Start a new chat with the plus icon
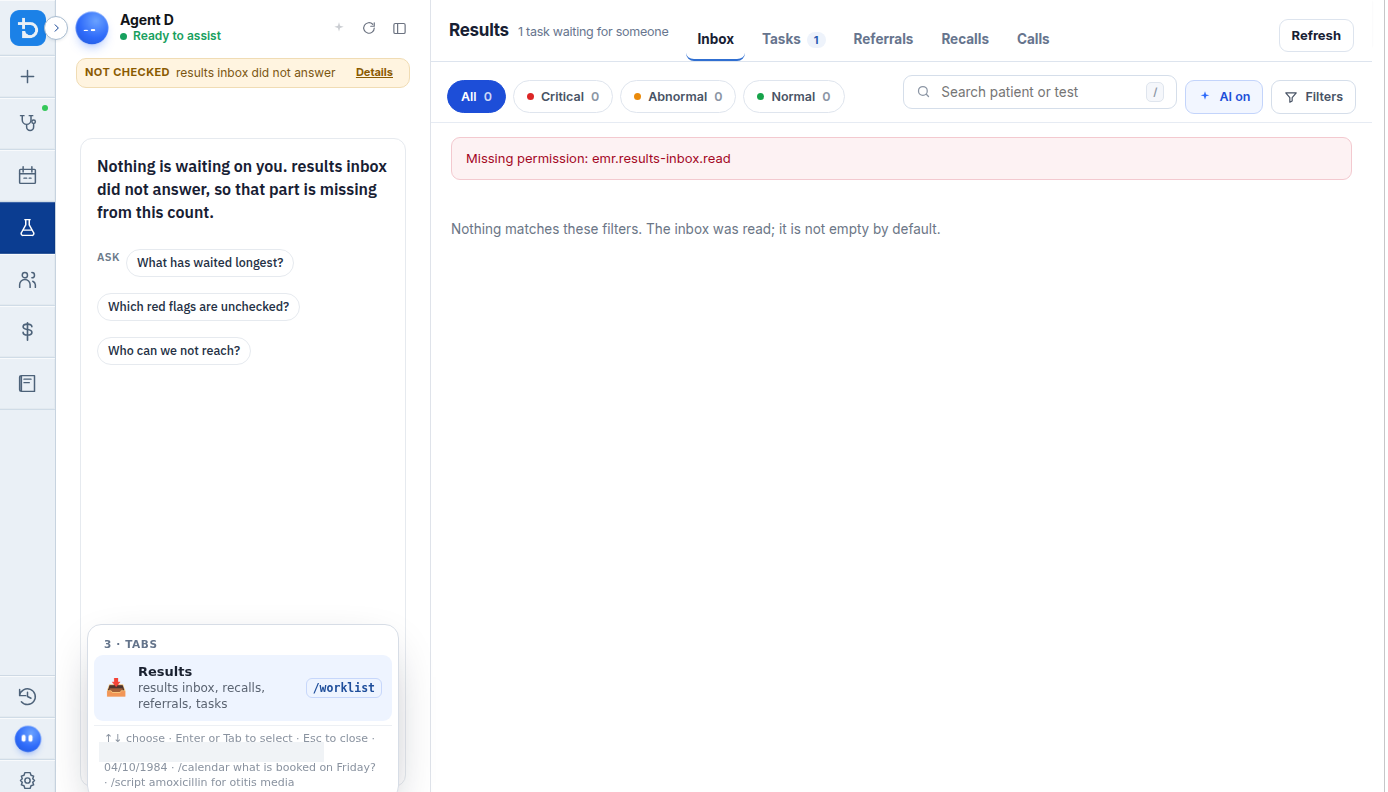The width and height of the screenshot is (1388, 792). (x=339, y=28)
